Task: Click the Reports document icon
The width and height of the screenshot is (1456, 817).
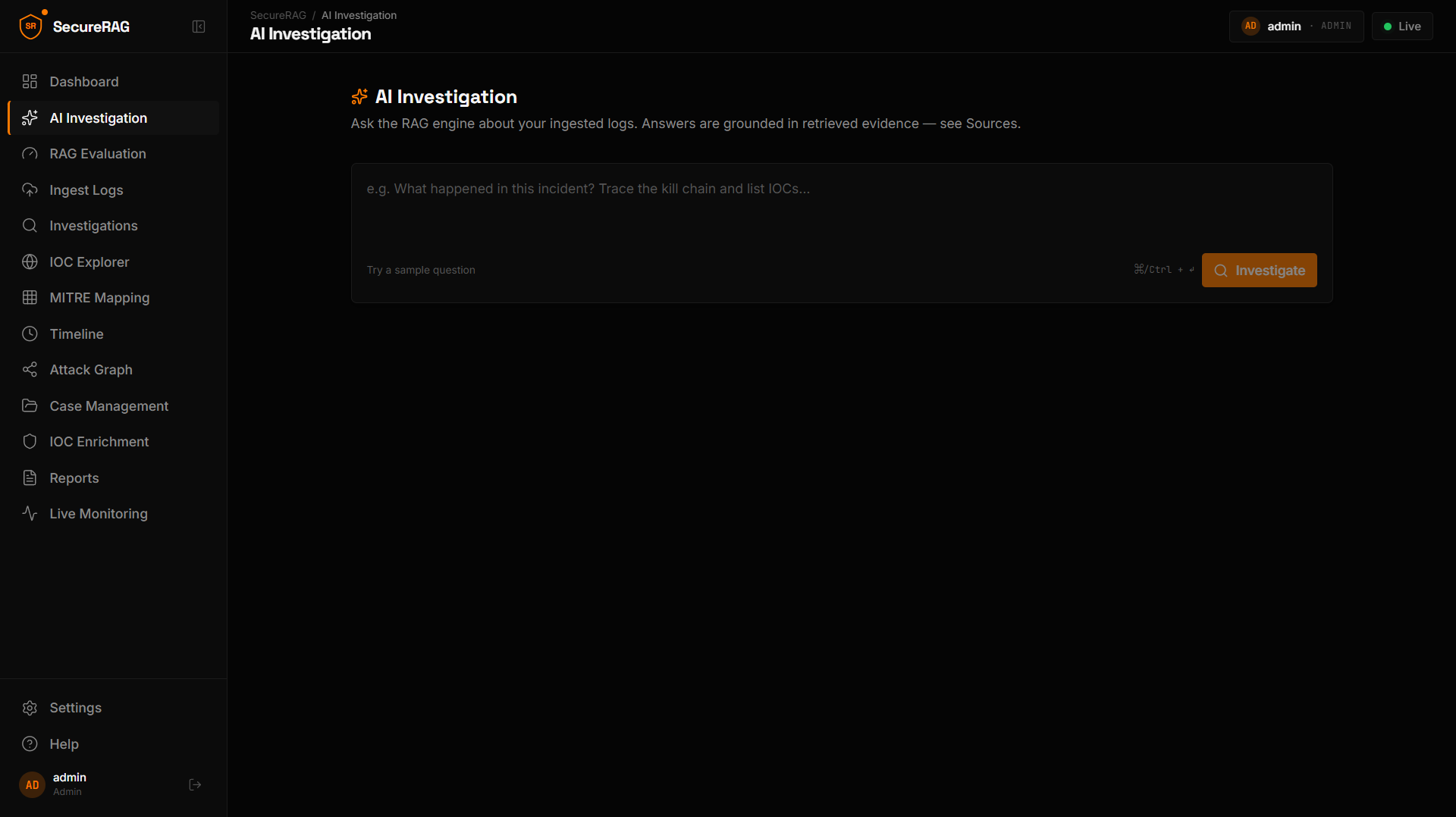Action: (30, 477)
